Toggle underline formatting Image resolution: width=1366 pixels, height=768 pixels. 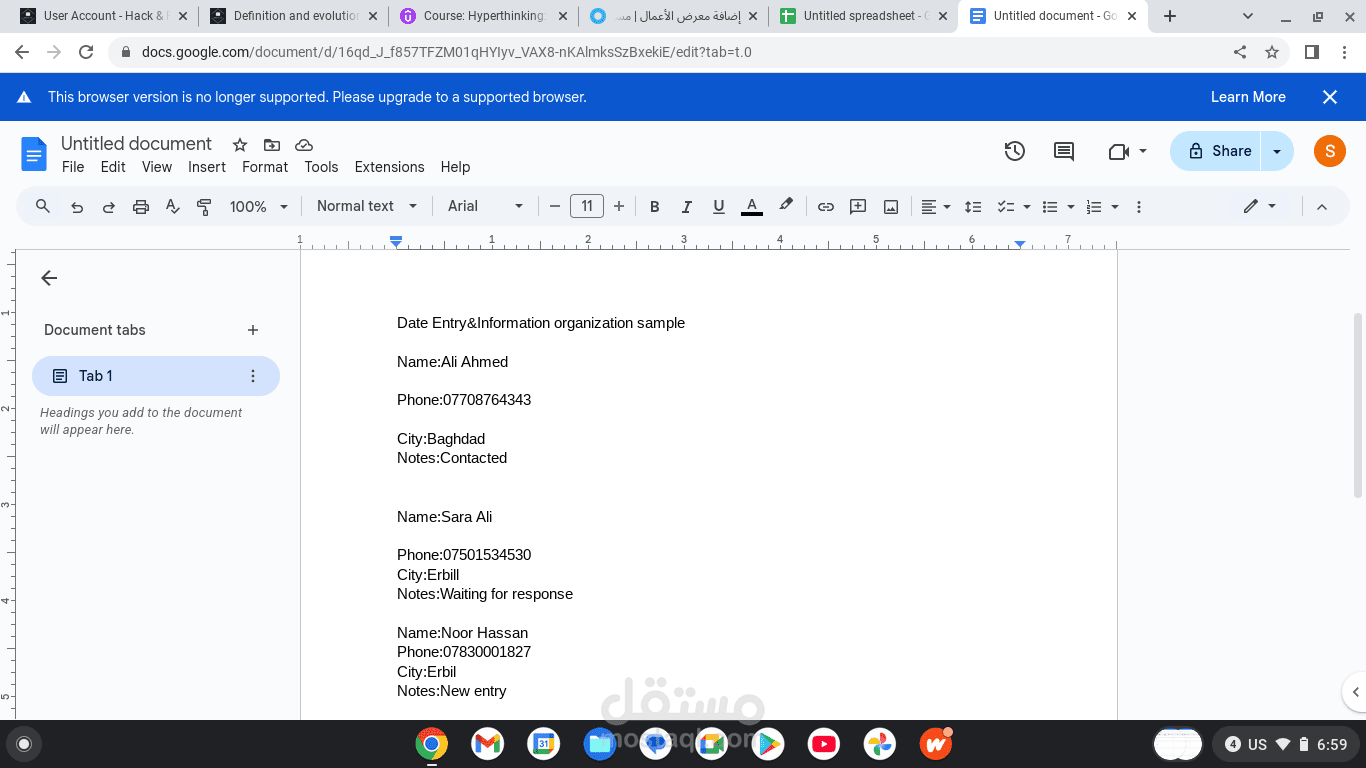coord(719,207)
